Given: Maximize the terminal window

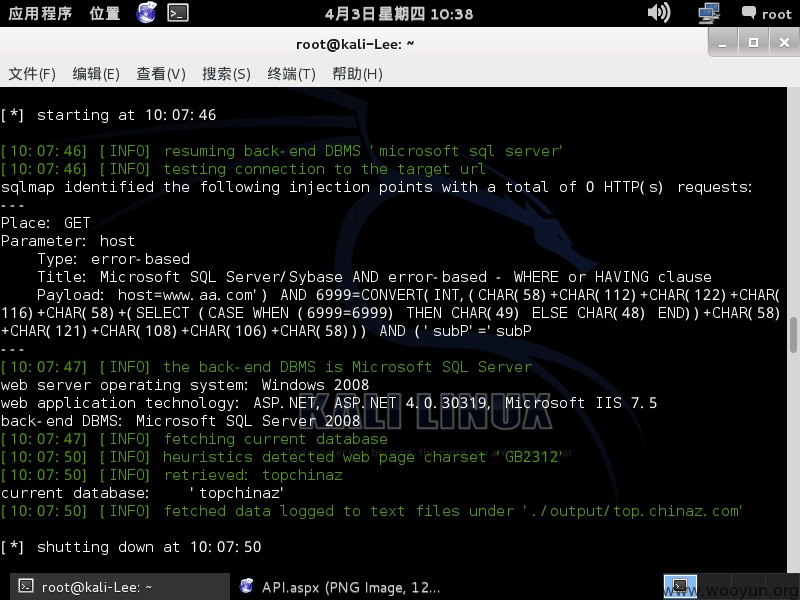Looking at the screenshot, I should [x=753, y=43].
